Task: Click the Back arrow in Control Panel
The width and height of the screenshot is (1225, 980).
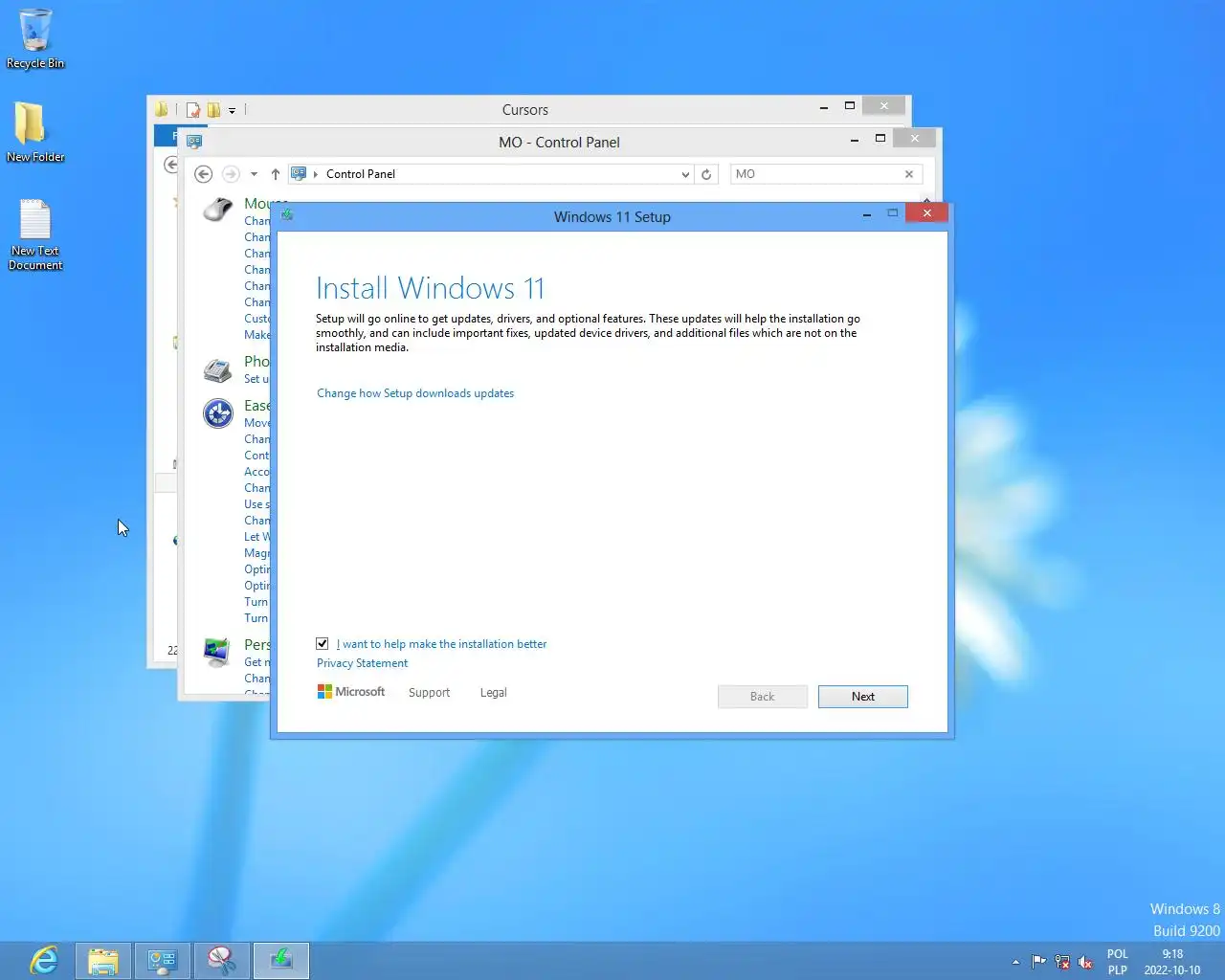Action: tap(203, 174)
